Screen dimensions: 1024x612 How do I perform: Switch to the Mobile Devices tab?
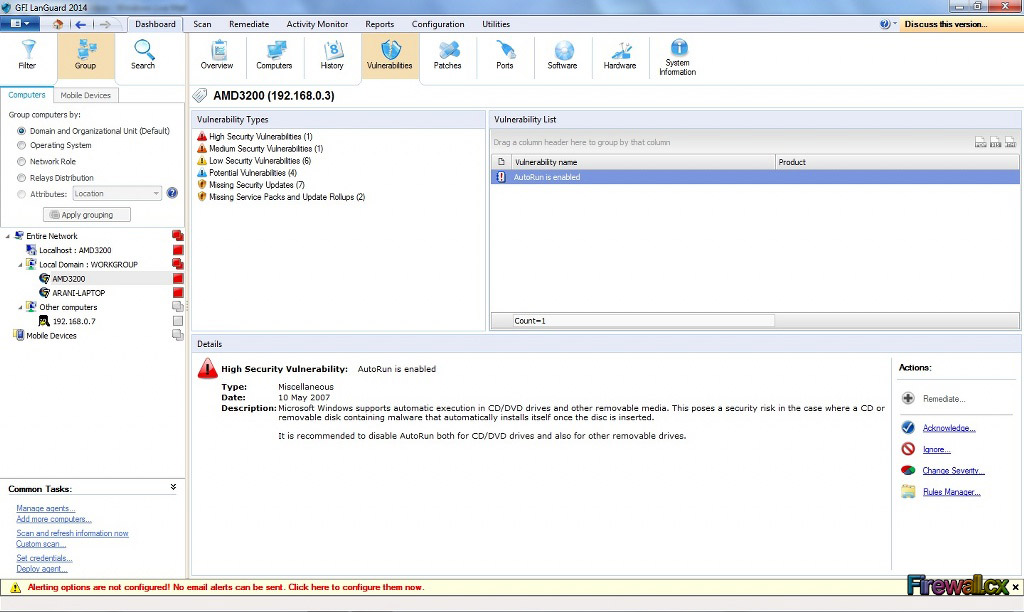point(86,95)
